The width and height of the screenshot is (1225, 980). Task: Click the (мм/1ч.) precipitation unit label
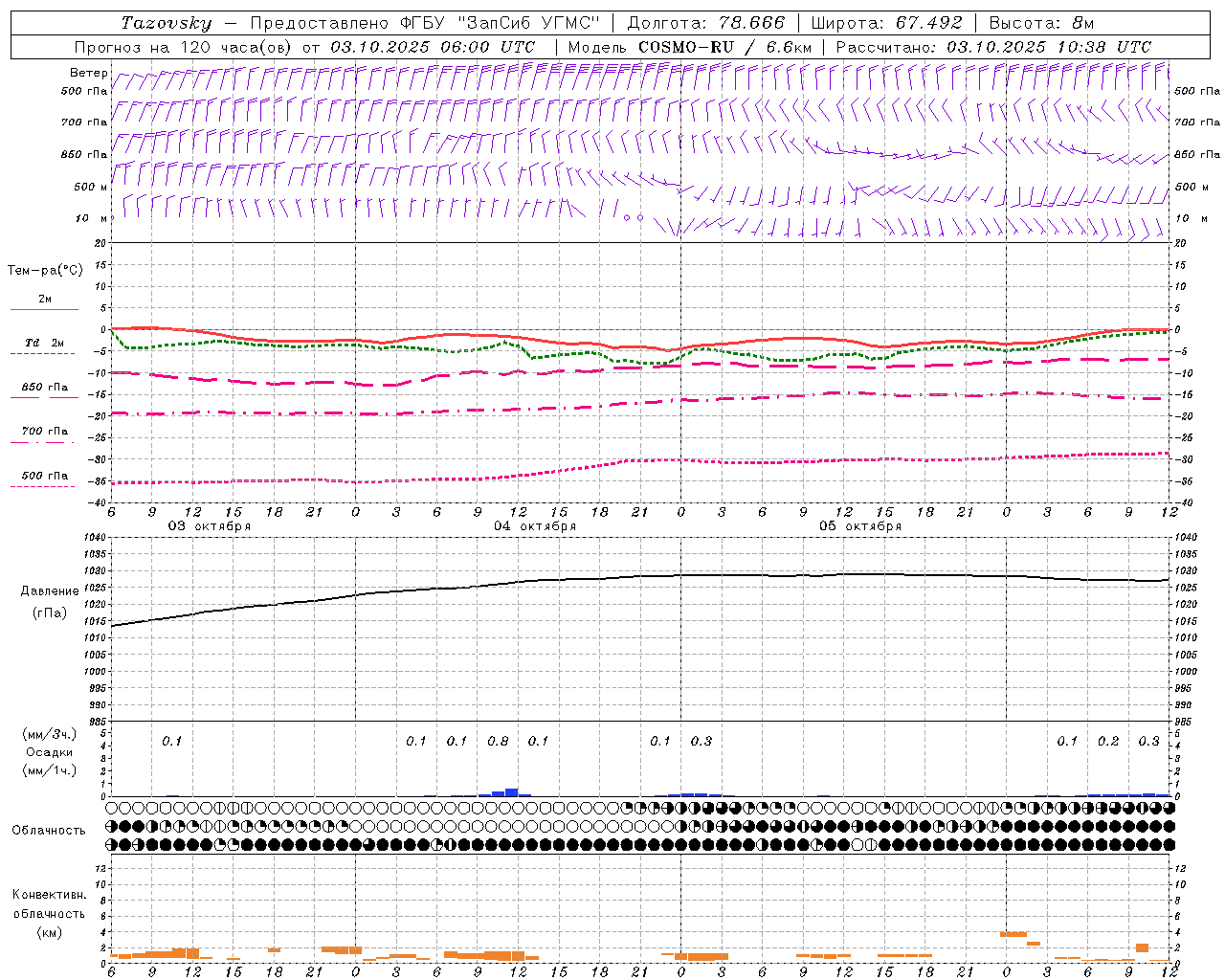pos(50,770)
